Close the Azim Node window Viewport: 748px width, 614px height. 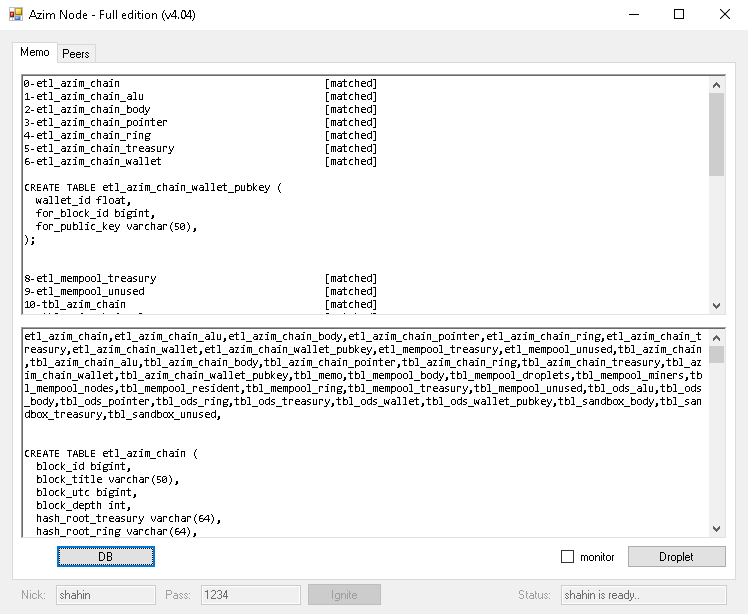click(725, 14)
